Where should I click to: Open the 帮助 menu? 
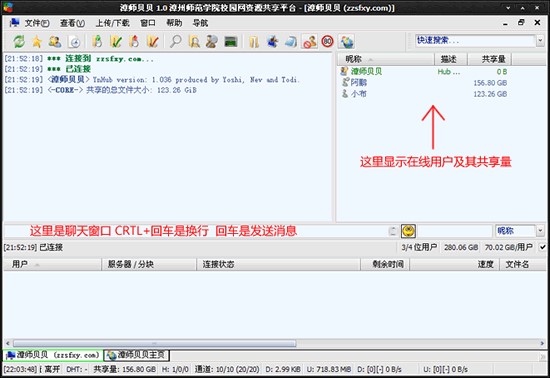click(x=174, y=23)
